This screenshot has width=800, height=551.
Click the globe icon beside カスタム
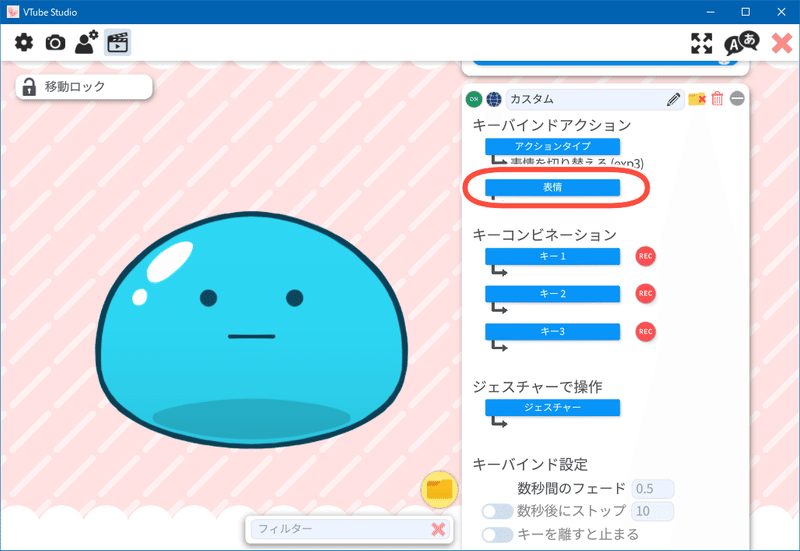coord(494,99)
